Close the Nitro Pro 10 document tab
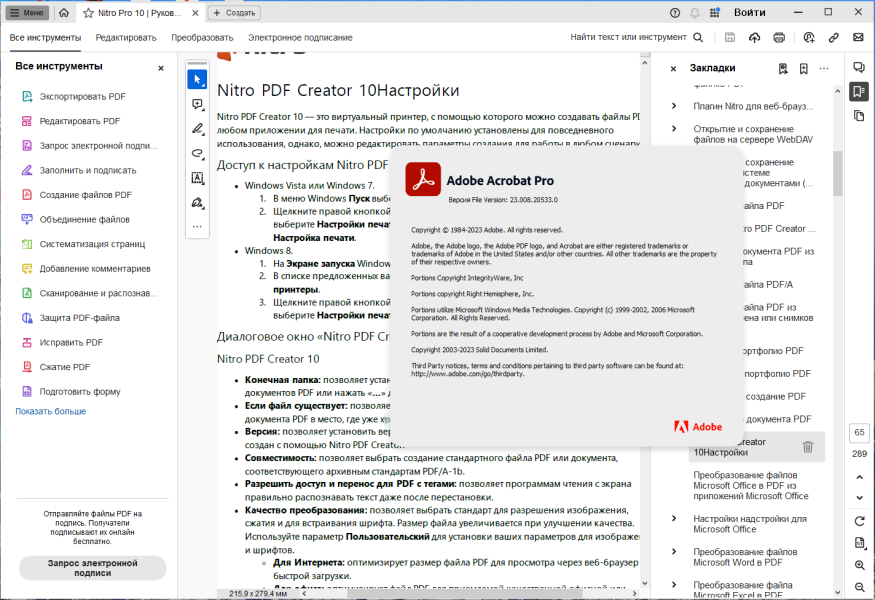 [195, 13]
